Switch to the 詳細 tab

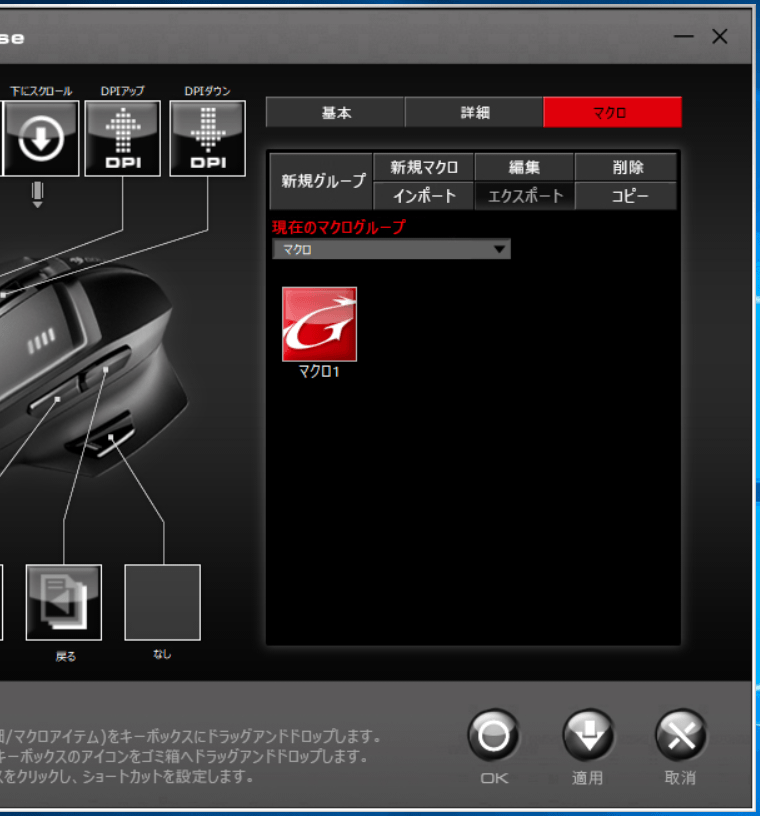[474, 112]
